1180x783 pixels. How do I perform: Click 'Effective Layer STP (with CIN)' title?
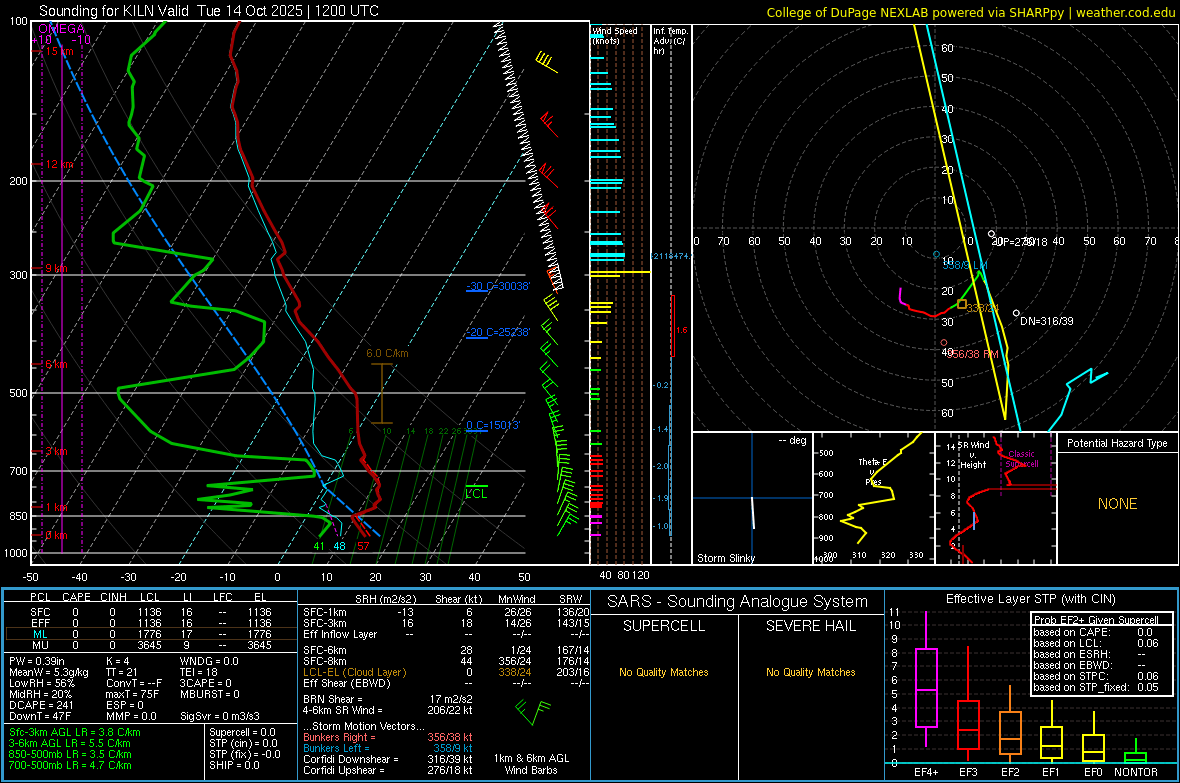tap(1030, 599)
